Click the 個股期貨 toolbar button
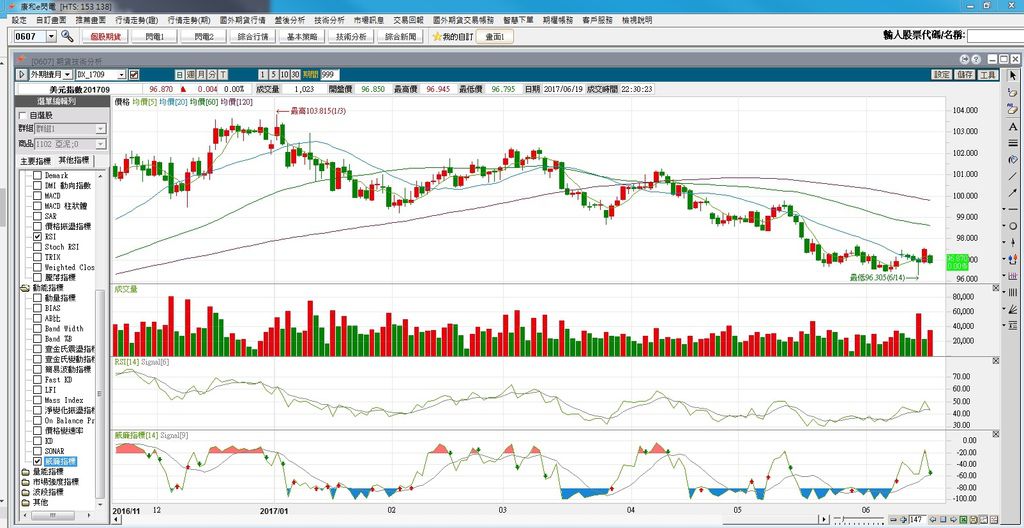This screenshot has width=1024, height=528. tap(106, 37)
